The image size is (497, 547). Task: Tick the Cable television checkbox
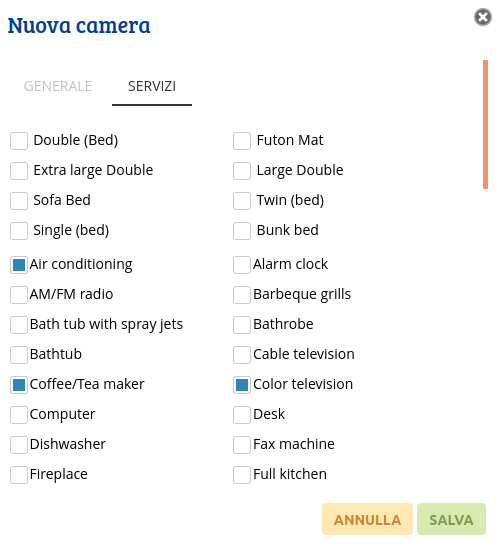(x=242, y=355)
